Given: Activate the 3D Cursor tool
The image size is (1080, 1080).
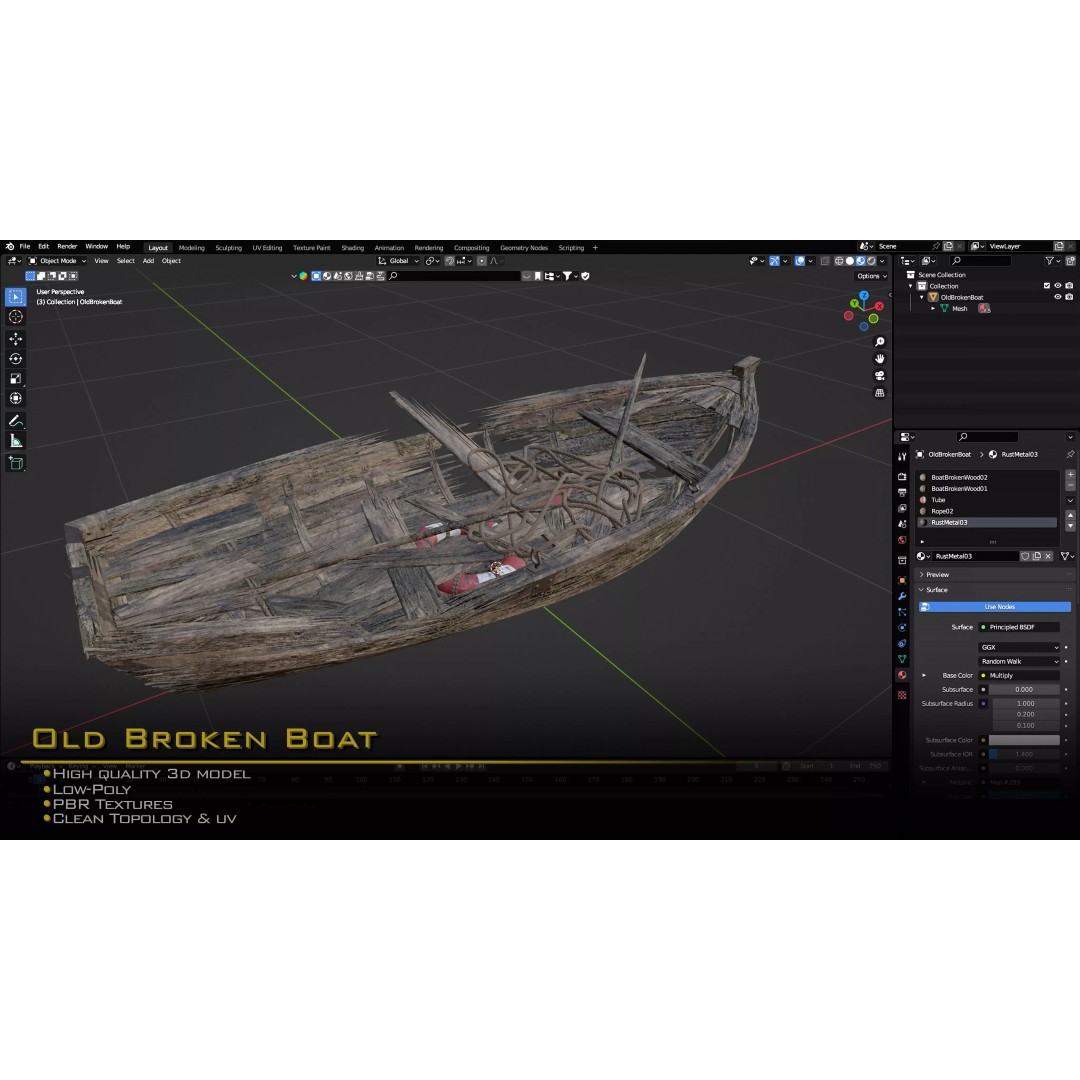Looking at the screenshot, I should (x=16, y=317).
